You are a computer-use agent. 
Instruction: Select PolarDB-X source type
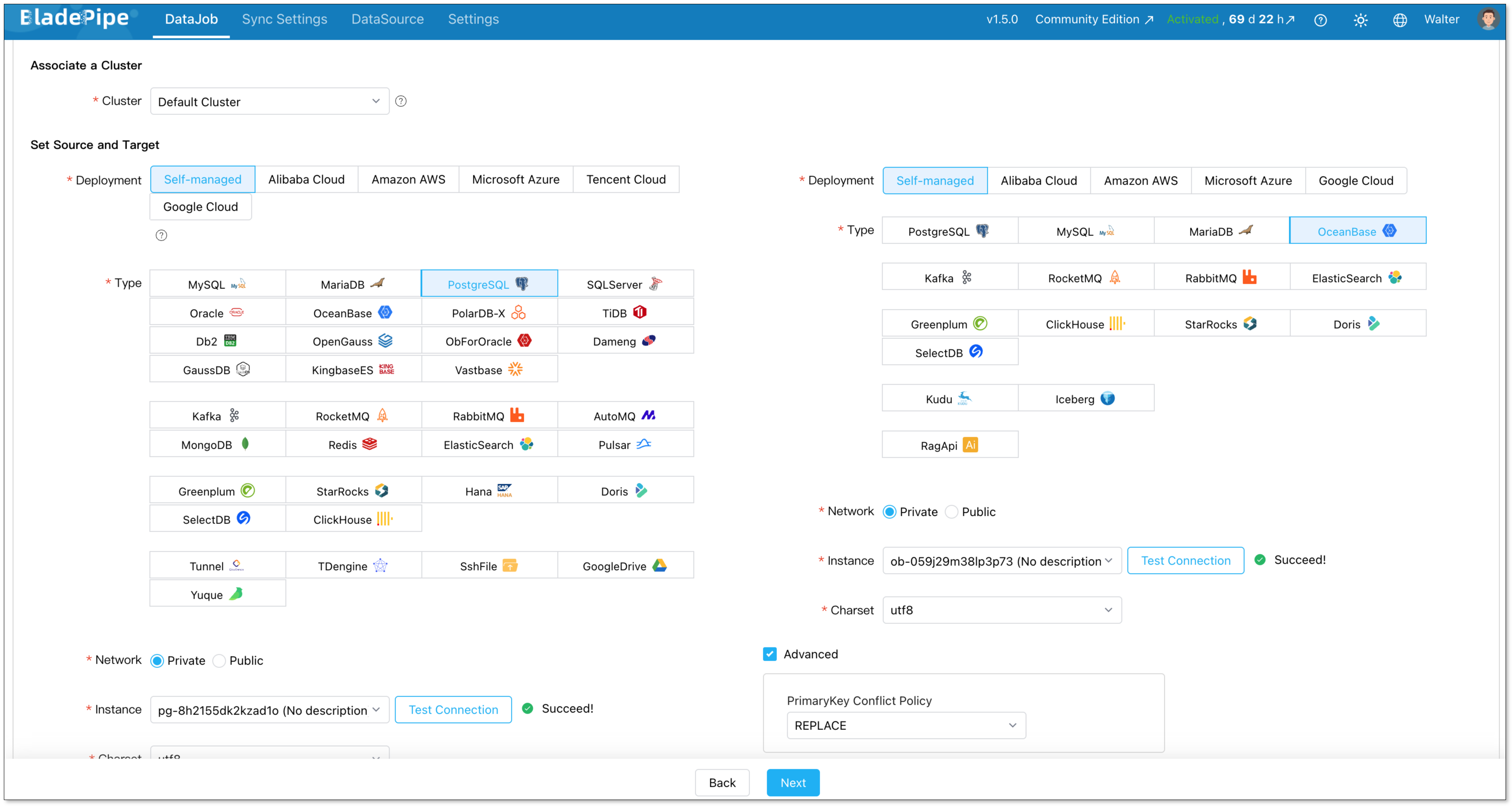tap(489, 313)
